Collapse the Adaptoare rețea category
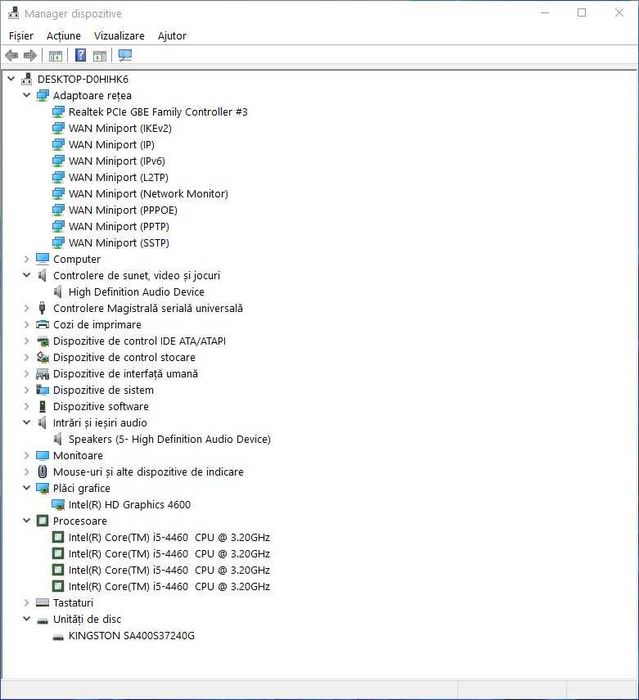 (x=27, y=96)
